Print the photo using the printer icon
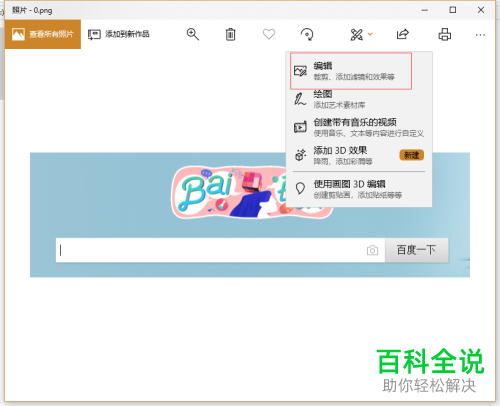This screenshot has width=500, height=406. [445, 34]
